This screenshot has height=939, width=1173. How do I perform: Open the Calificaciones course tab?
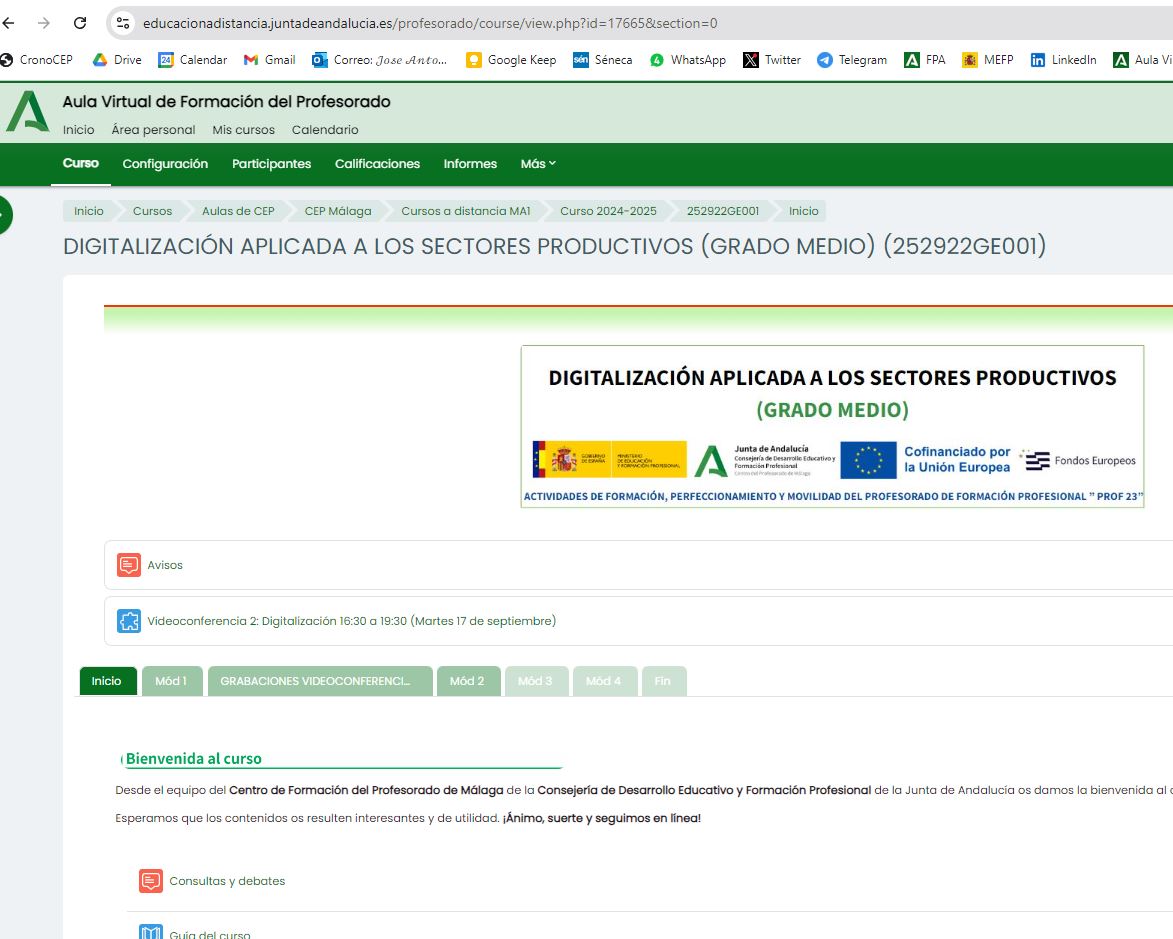point(377,164)
